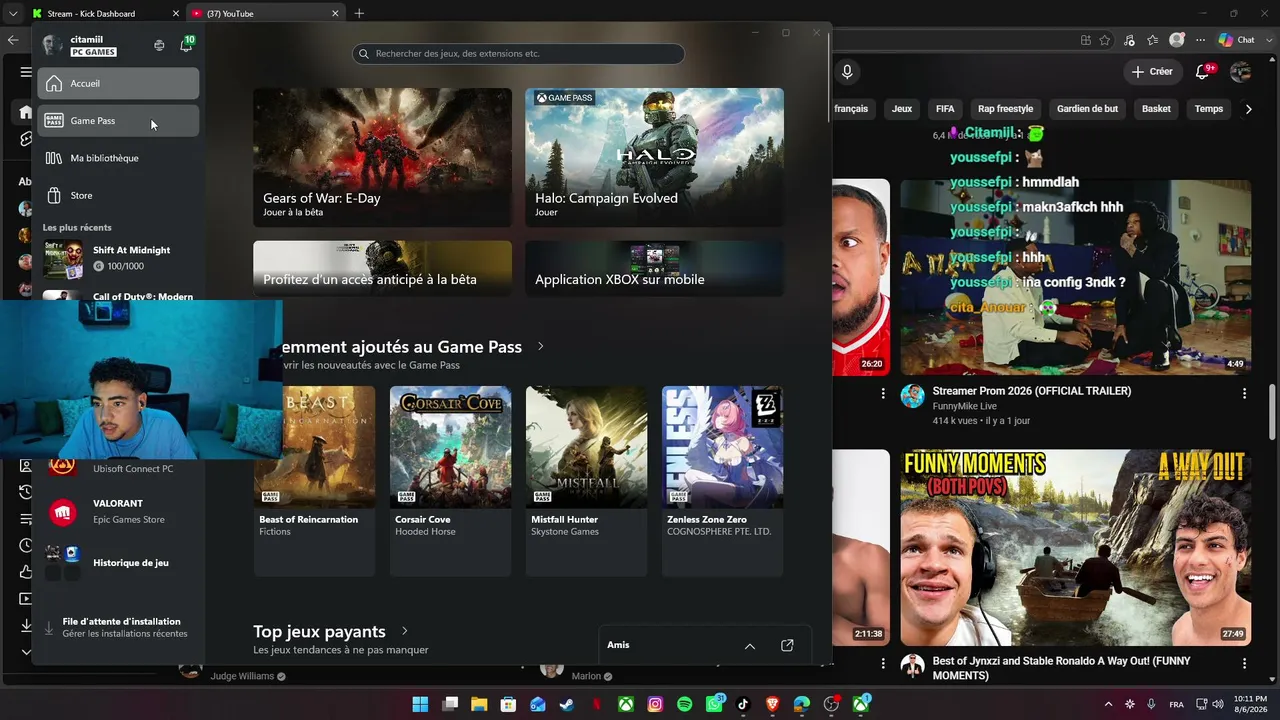The image size is (1280, 720).
Task: Open Copilot Chat button
Action: click(x=1236, y=40)
